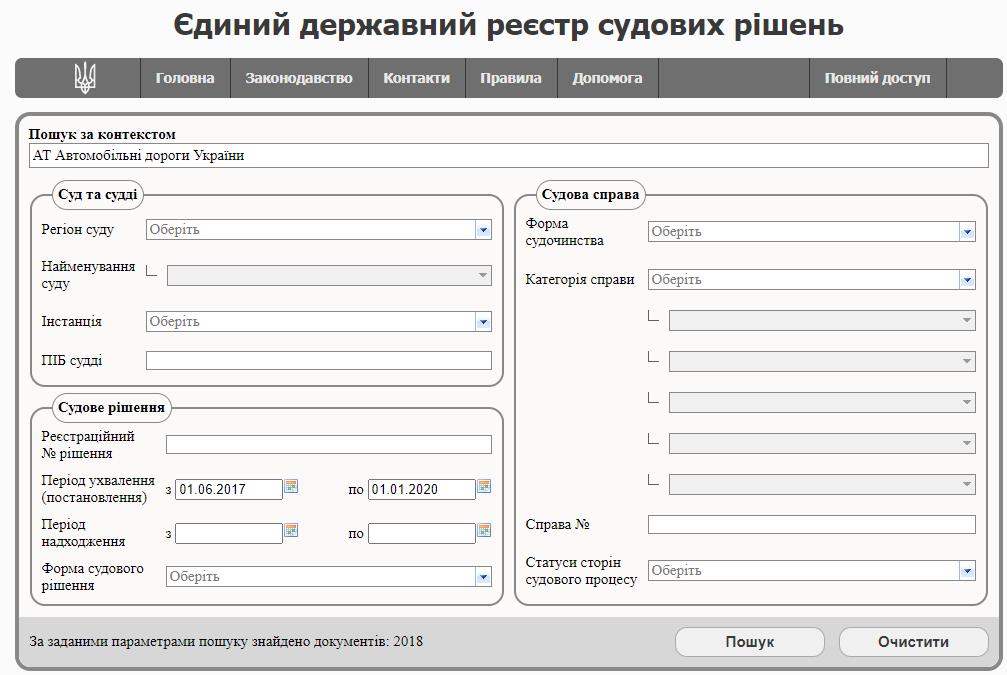
Task: Go to the Законодавство menu item
Action: (x=299, y=78)
